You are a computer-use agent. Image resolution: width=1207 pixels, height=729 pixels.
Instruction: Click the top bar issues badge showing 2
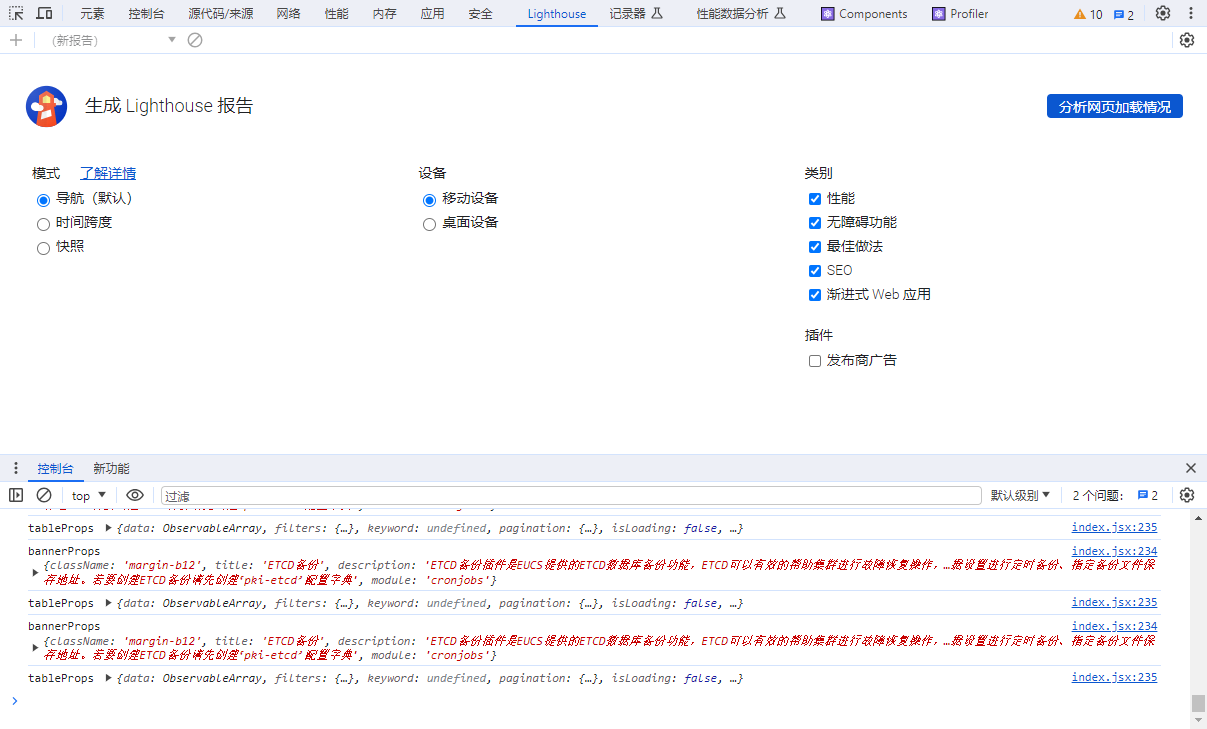pyautogui.click(x=1124, y=14)
